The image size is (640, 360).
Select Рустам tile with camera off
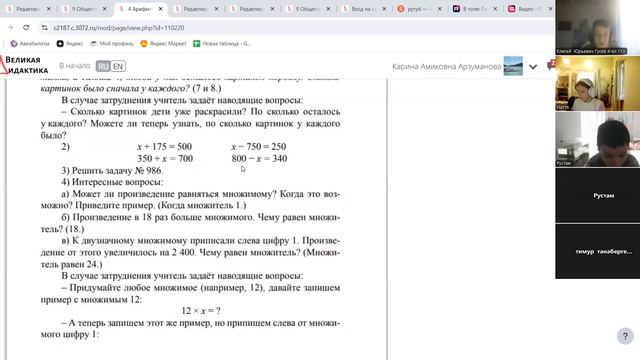pos(597,196)
